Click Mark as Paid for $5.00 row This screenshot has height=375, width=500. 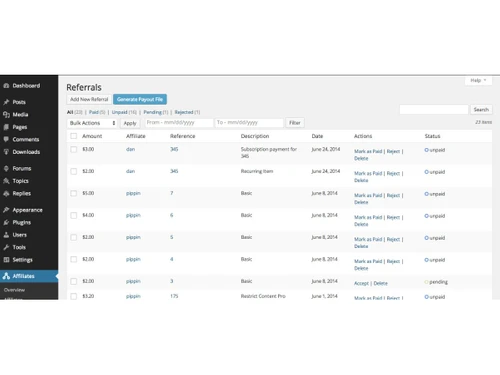(x=368, y=195)
